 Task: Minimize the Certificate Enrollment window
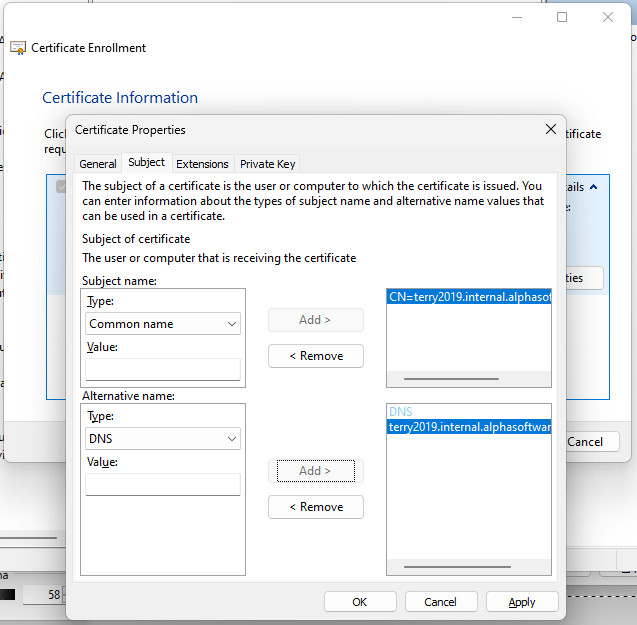[517, 17]
